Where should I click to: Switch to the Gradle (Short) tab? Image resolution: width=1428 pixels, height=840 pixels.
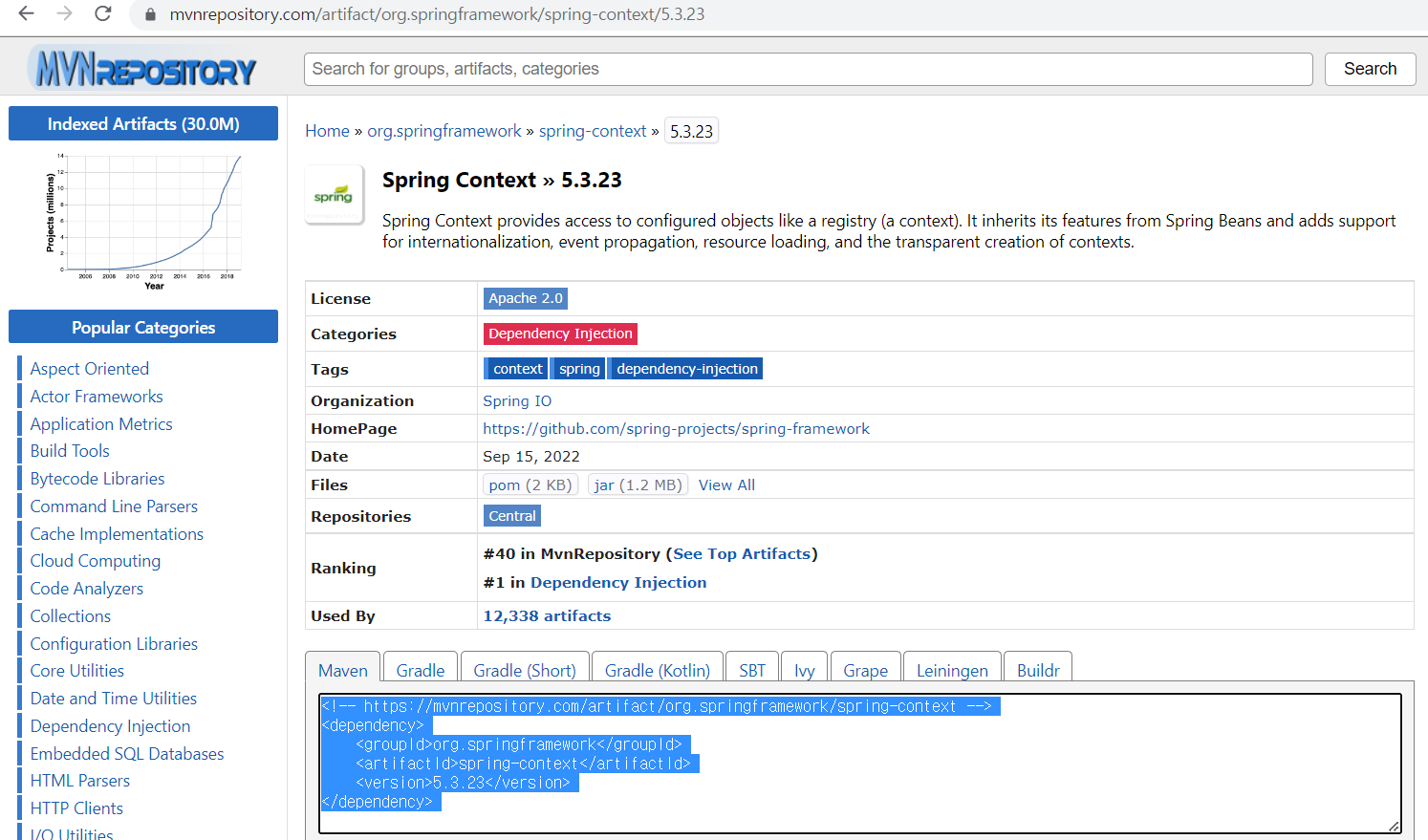pyautogui.click(x=525, y=670)
